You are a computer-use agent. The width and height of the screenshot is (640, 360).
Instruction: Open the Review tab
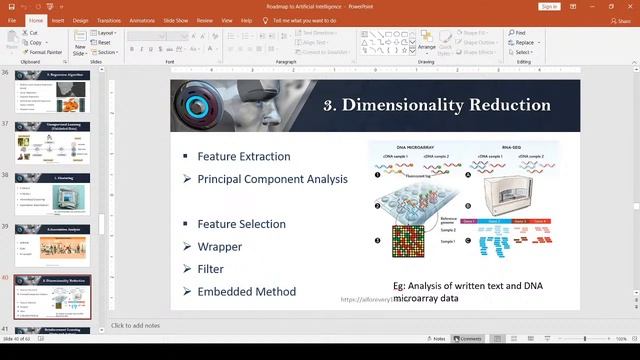click(204, 20)
